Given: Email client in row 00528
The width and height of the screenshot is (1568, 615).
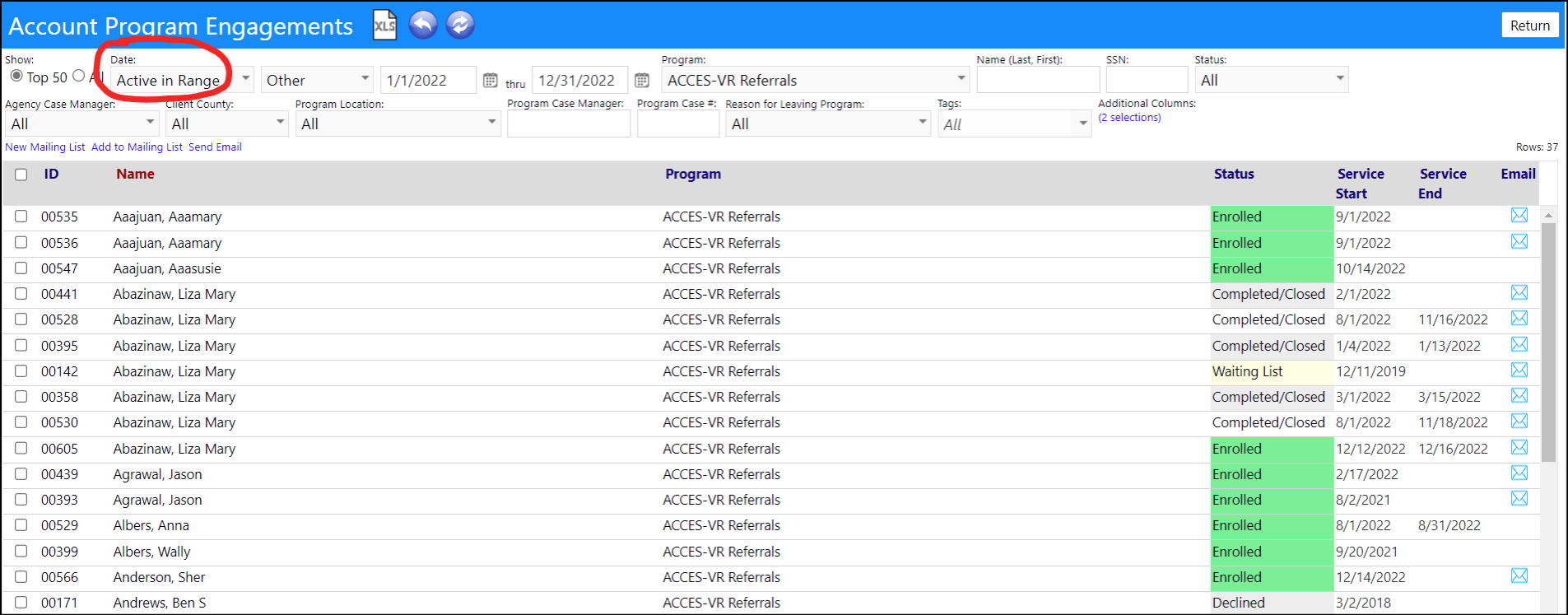Looking at the screenshot, I should [1519, 318].
